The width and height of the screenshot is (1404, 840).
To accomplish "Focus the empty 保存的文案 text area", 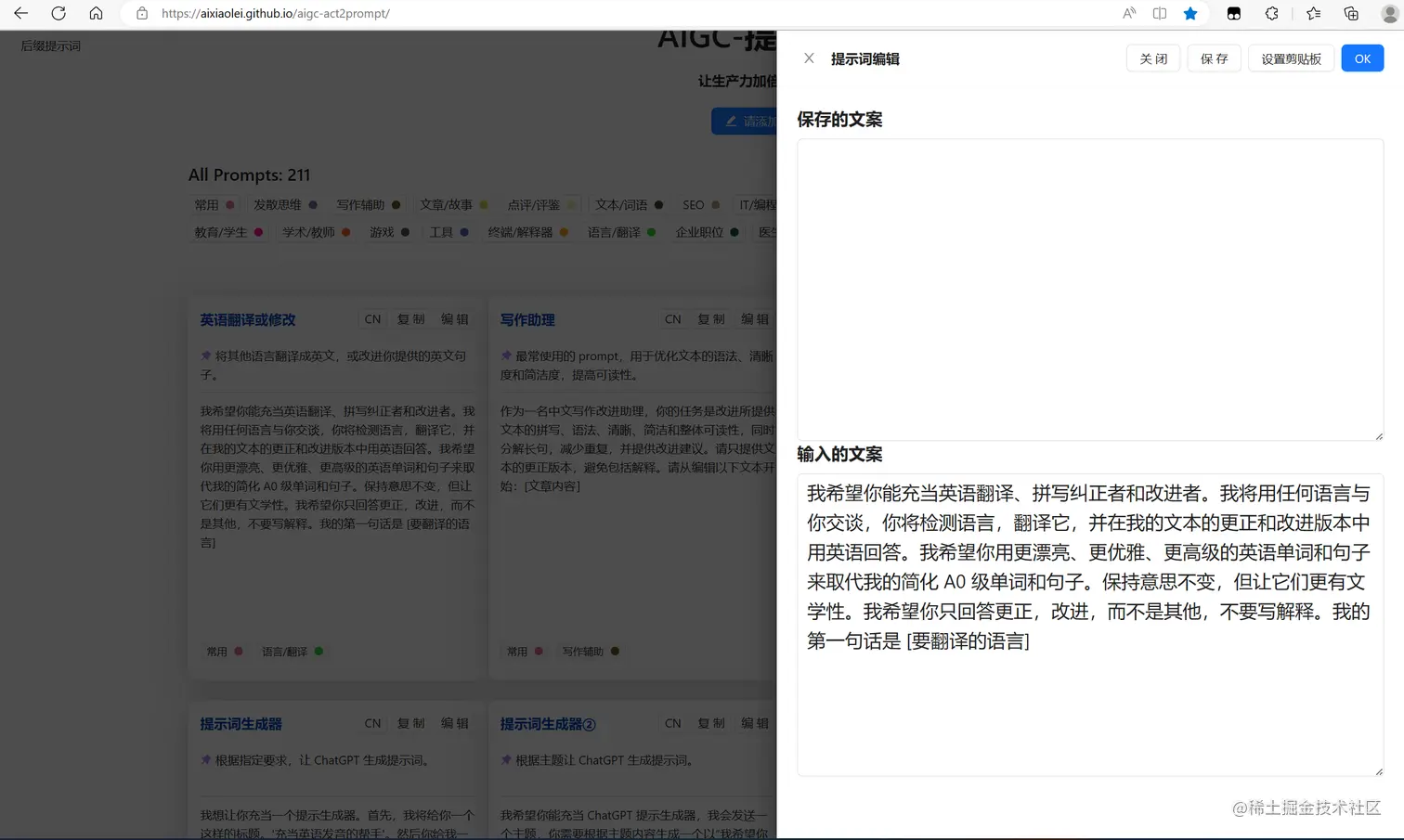I will point(1090,290).
